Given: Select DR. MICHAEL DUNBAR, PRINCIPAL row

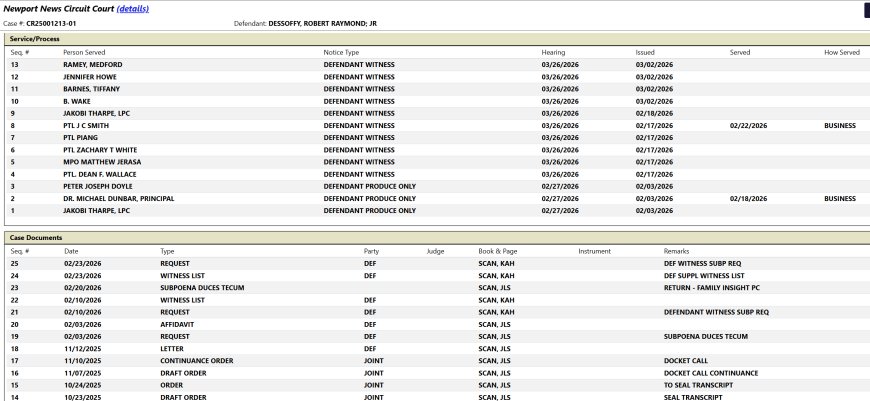Looking at the screenshot, I should (x=120, y=199).
